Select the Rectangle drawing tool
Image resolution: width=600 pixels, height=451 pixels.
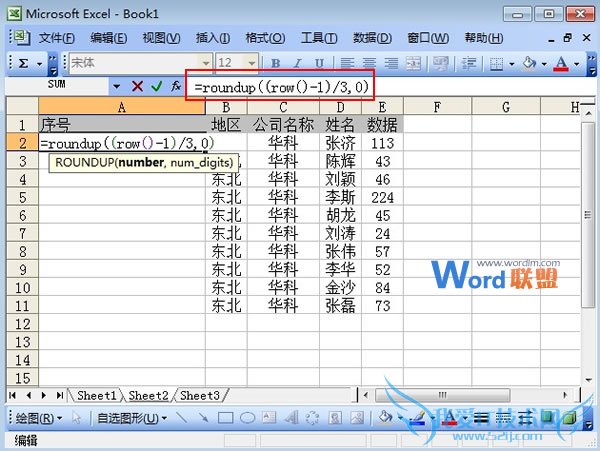point(225,418)
